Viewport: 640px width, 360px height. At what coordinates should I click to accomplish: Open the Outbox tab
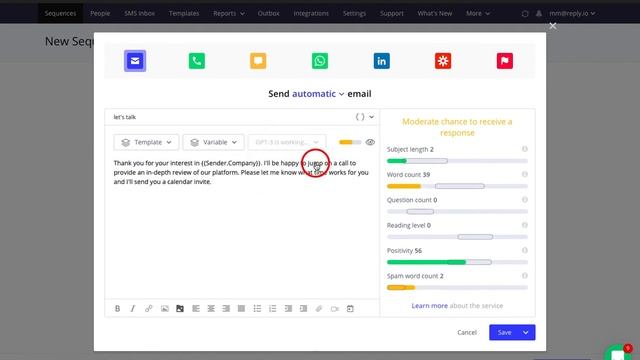coord(269,13)
